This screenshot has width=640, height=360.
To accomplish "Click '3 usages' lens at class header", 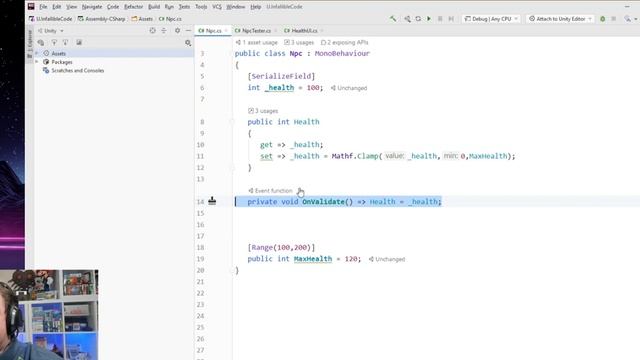I will pyautogui.click(x=299, y=42).
